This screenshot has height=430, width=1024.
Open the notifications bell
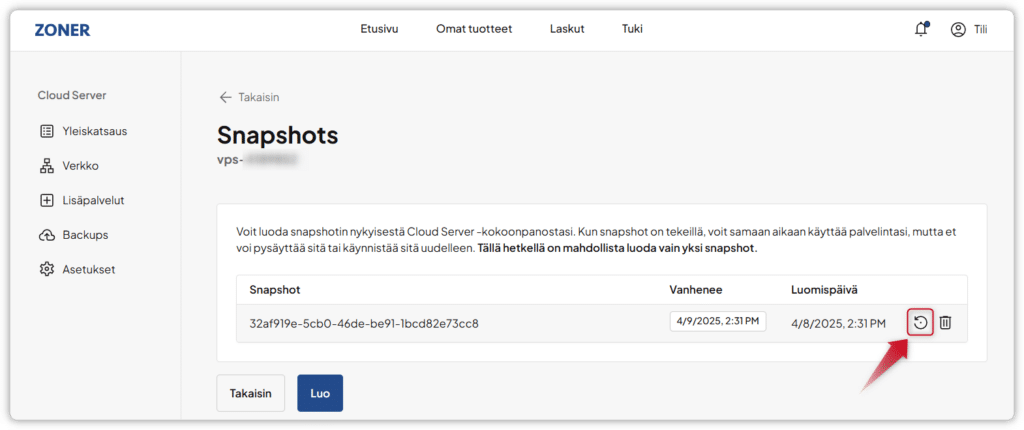[x=921, y=29]
